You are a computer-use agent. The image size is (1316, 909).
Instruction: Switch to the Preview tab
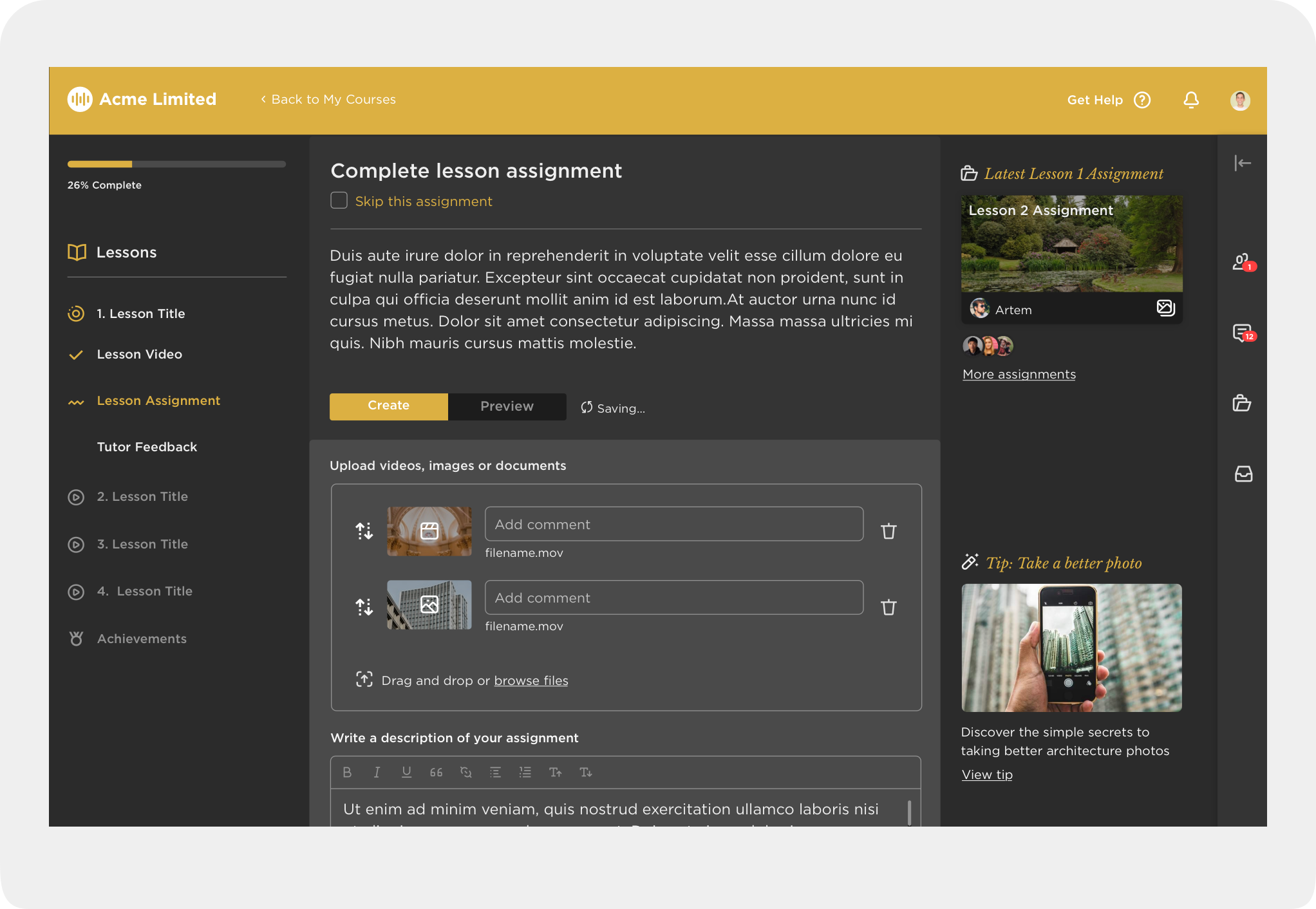click(x=507, y=406)
